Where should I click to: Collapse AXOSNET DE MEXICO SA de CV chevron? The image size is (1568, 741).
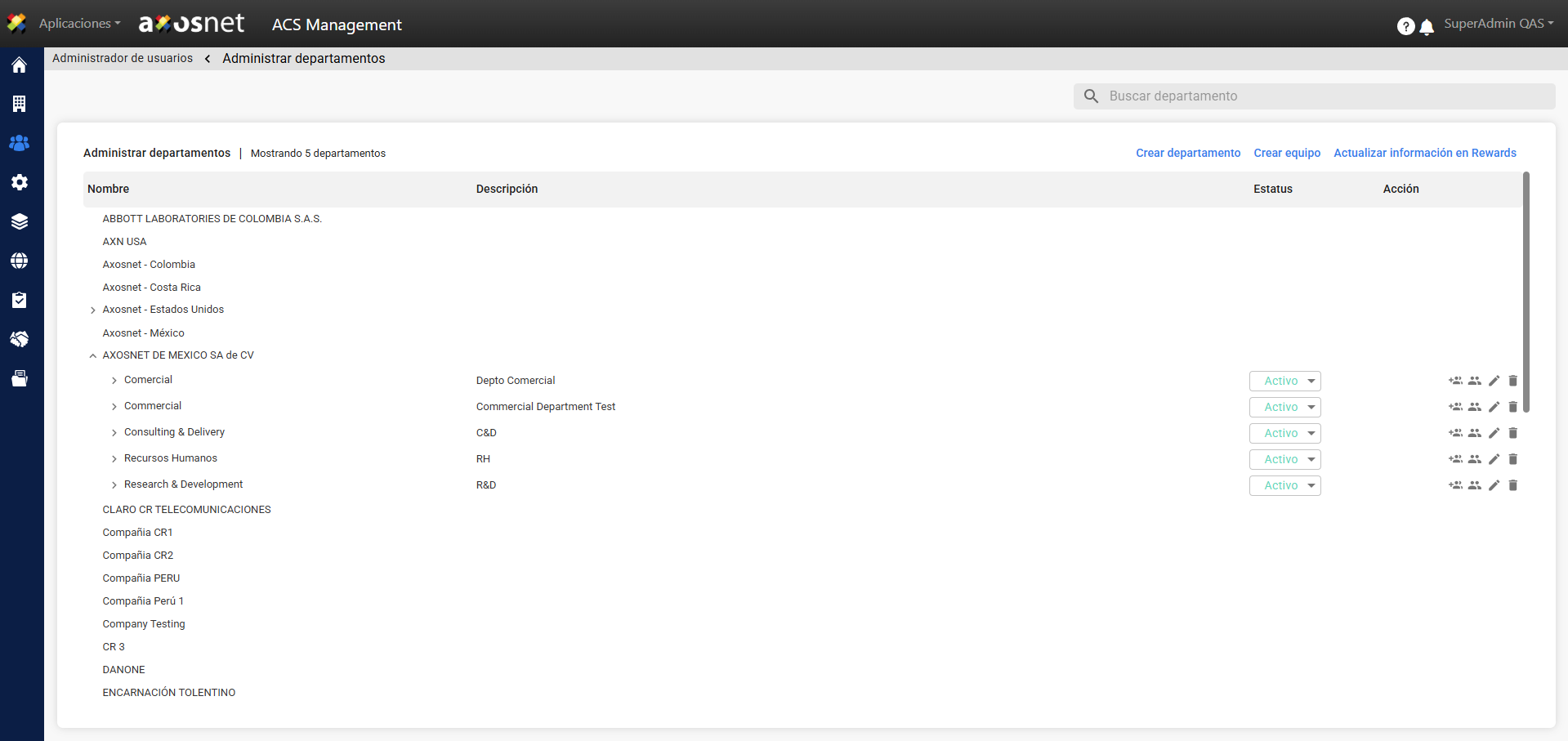[x=93, y=356]
